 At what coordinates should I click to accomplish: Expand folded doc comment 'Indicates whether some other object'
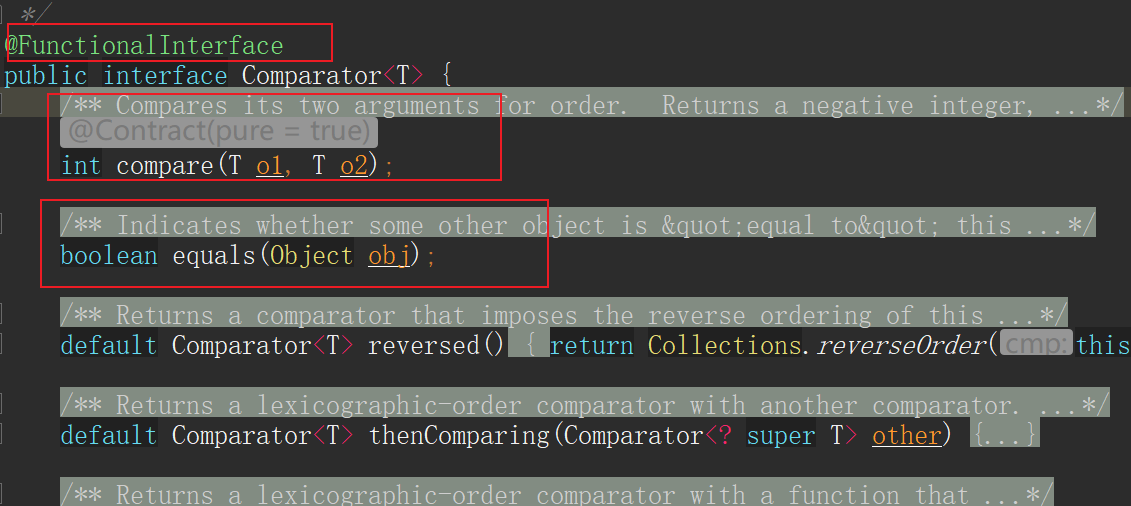click(577, 226)
